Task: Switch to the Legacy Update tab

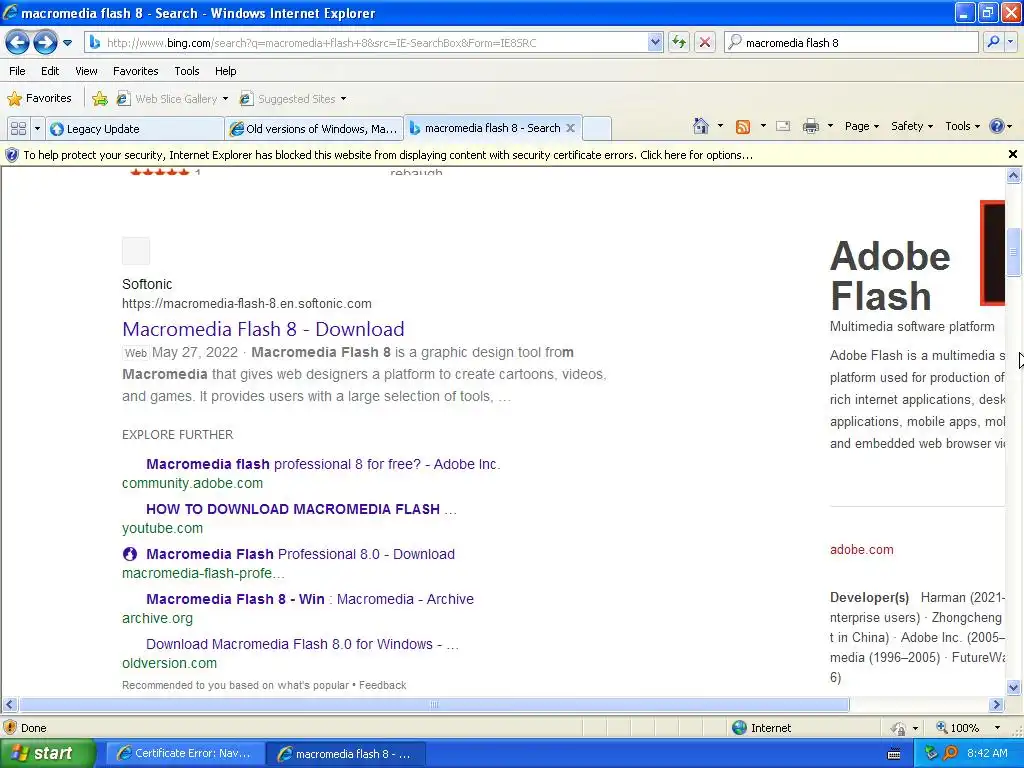Action: (135, 129)
